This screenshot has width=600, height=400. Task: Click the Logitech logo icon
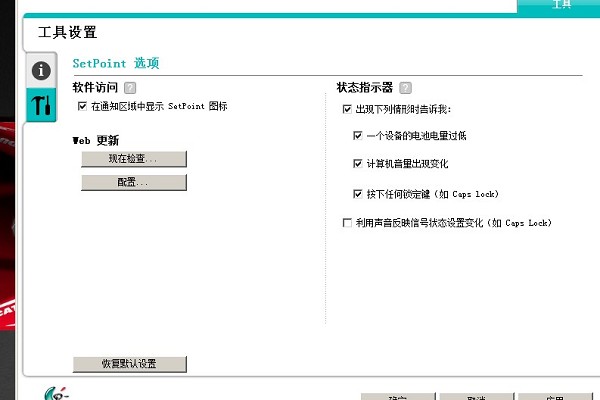click(56, 393)
